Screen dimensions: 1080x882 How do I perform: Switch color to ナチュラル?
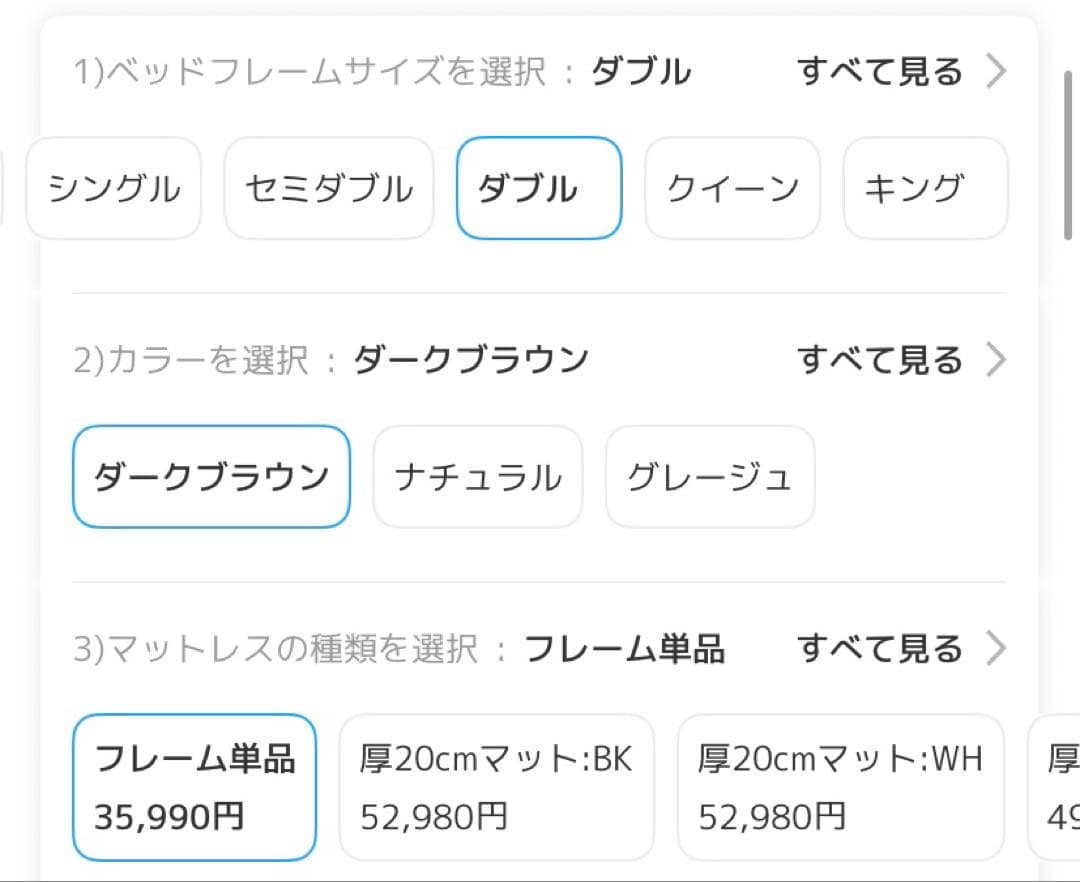(x=477, y=476)
